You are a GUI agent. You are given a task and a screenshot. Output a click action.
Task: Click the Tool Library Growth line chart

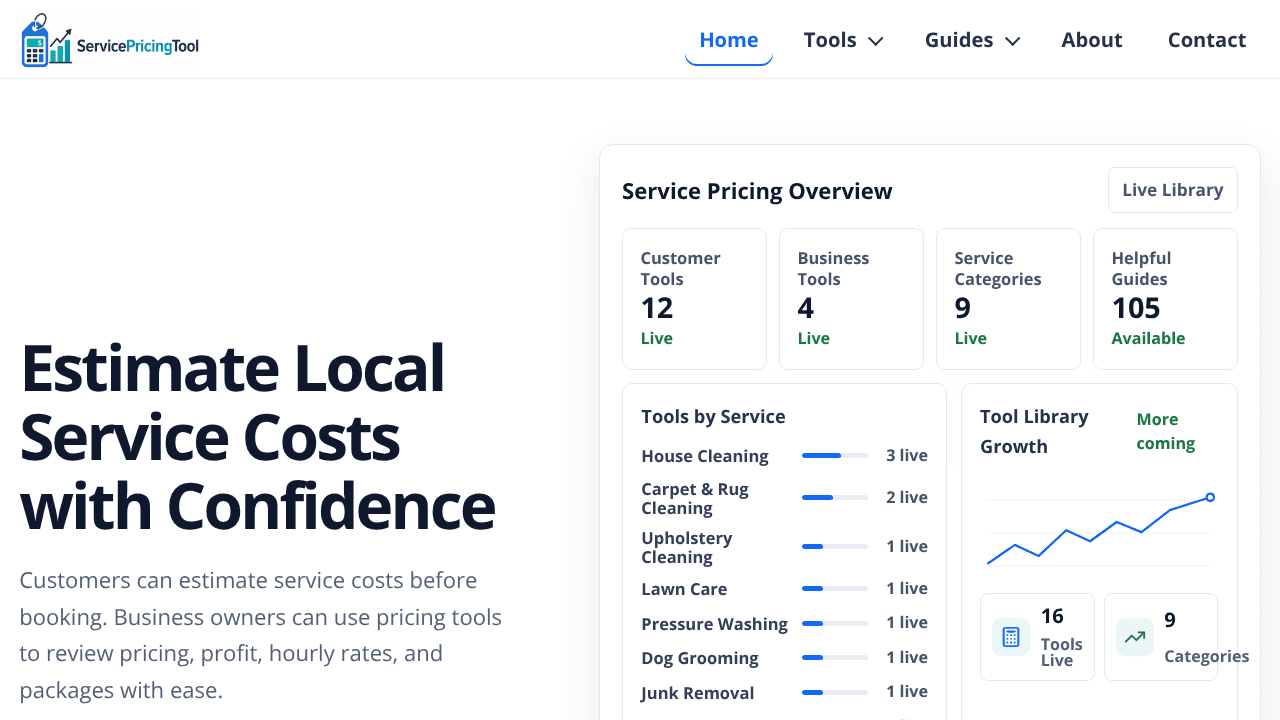click(1099, 530)
